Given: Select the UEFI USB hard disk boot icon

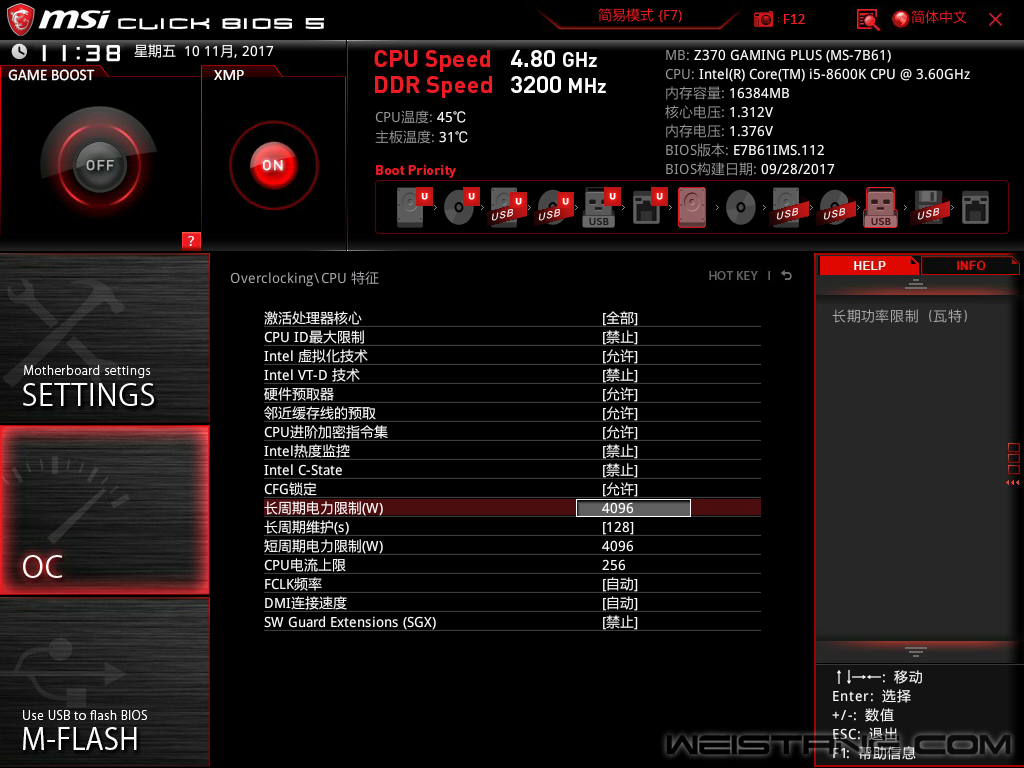Looking at the screenshot, I should (x=507, y=208).
